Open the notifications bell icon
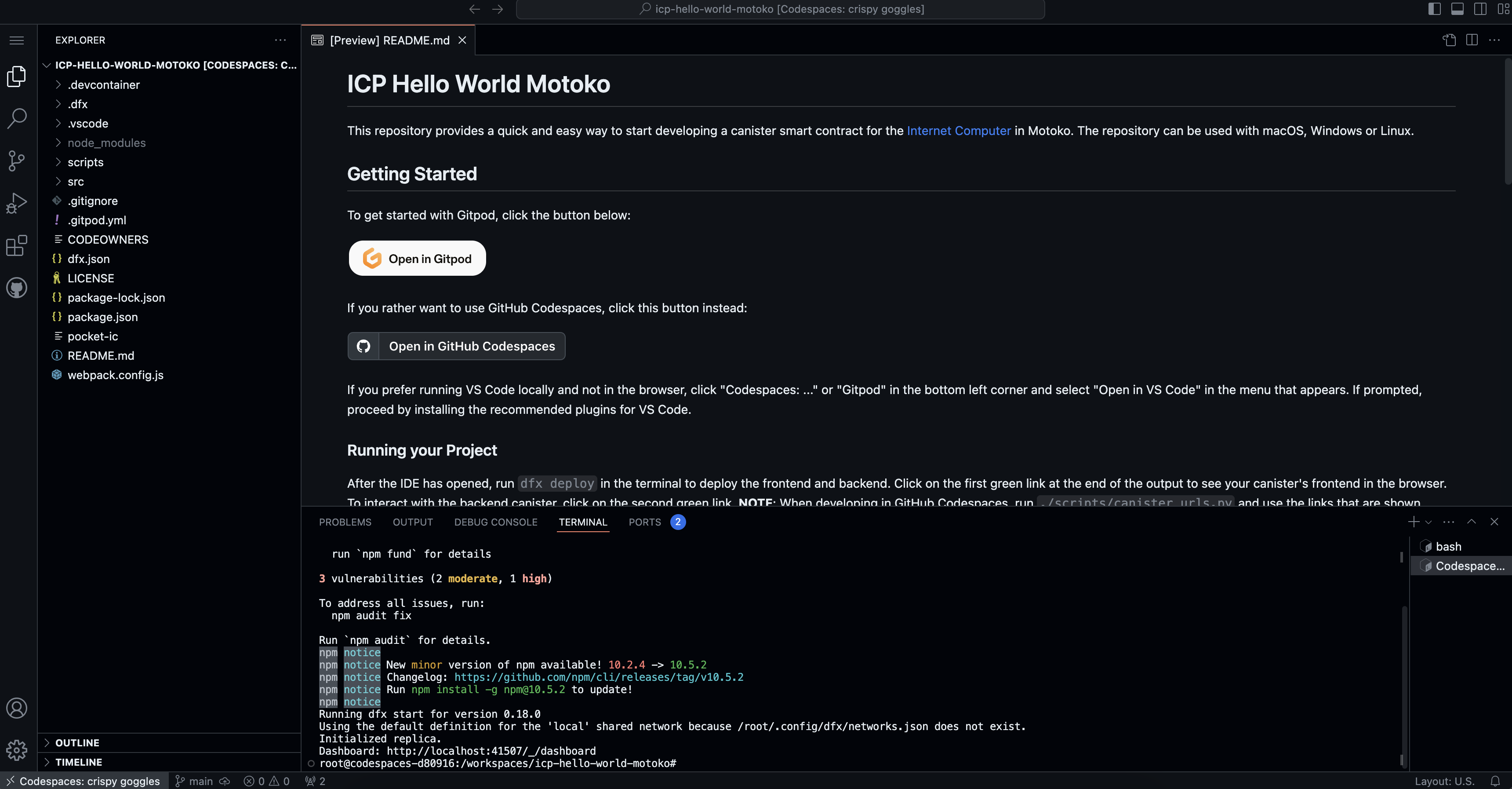The image size is (1512, 789). tap(1495, 781)
